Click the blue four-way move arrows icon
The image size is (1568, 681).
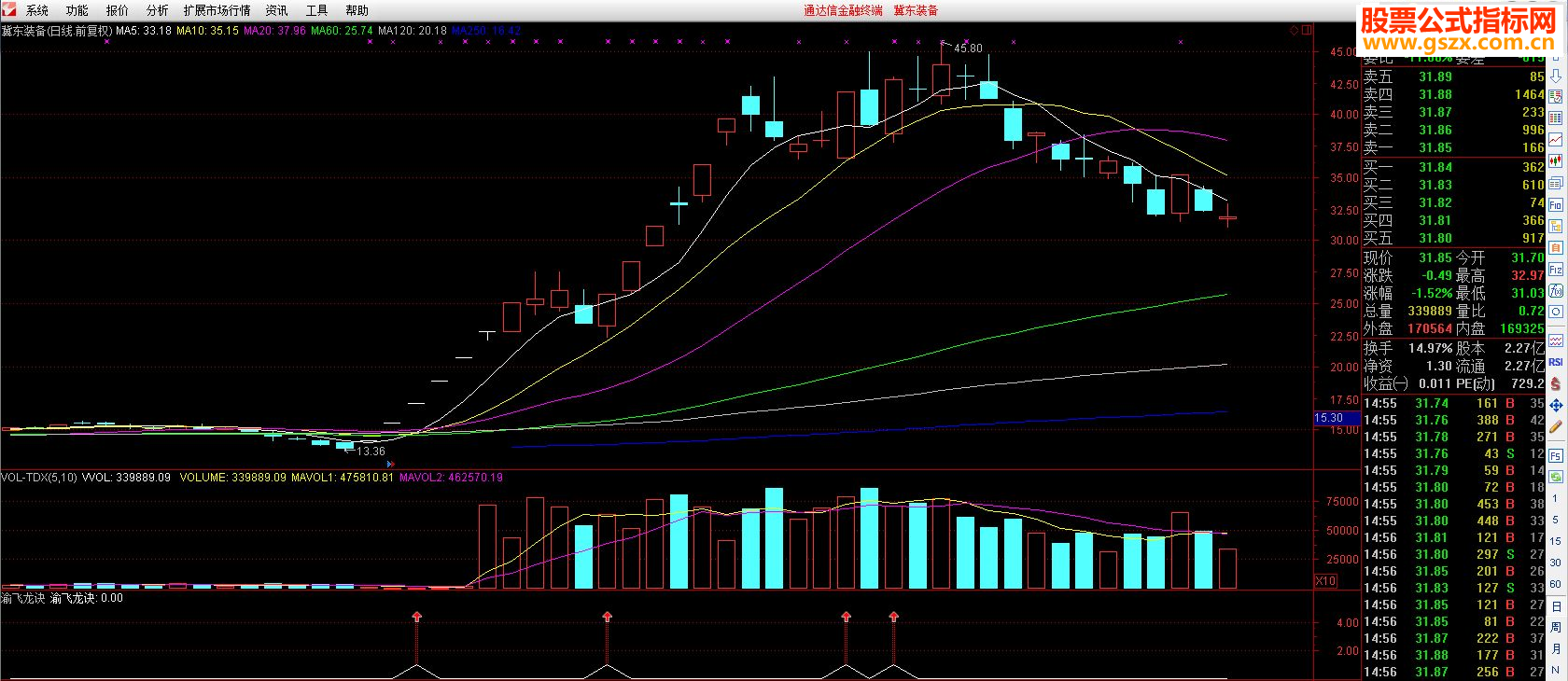(x=1556, y=405)
